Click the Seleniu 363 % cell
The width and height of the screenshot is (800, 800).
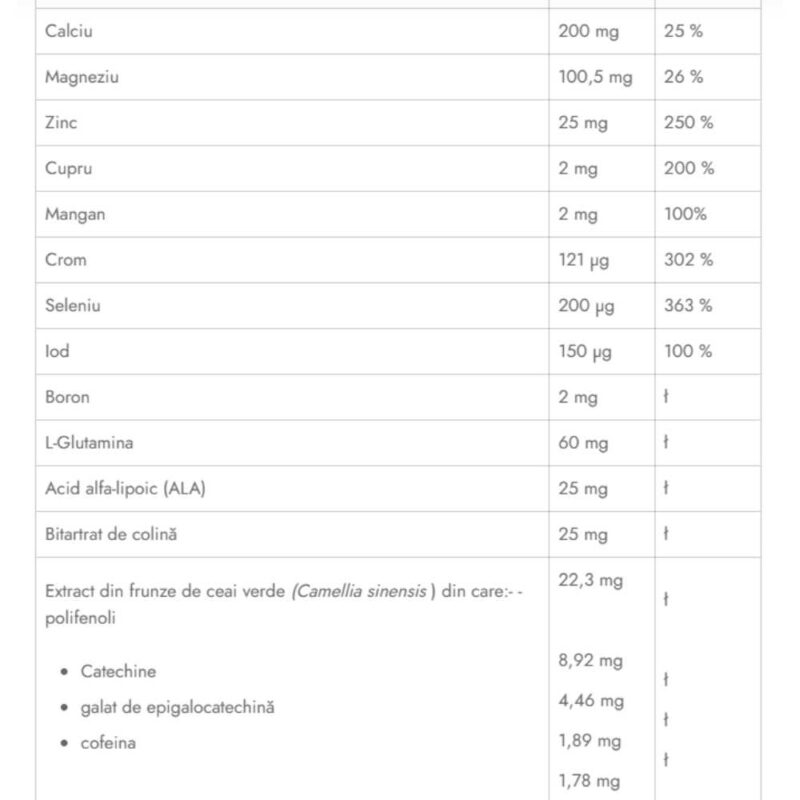coord(688,306)
